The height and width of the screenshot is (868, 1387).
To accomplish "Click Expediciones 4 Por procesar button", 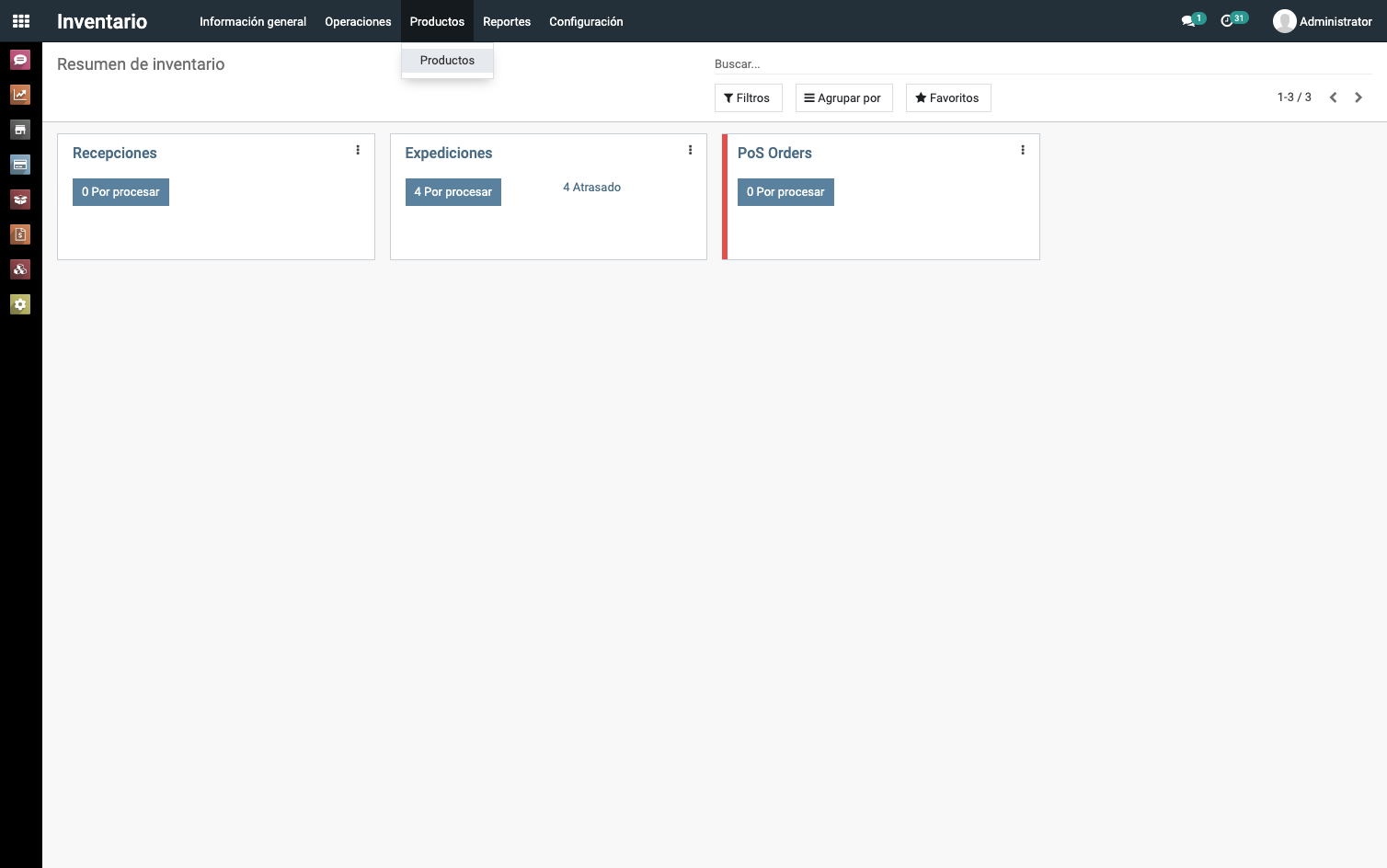I will (x=453, y=192).
